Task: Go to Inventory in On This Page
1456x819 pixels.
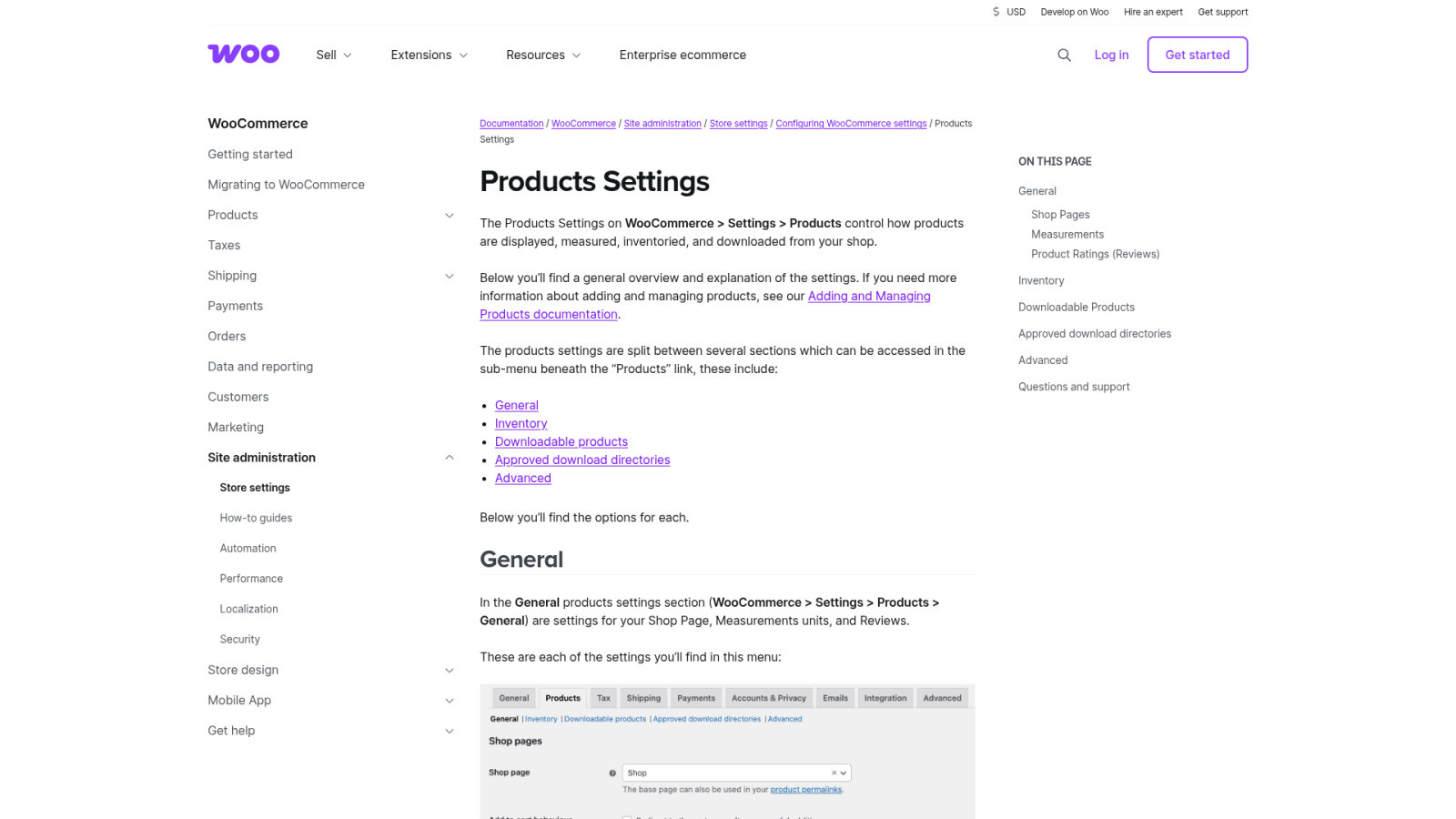Action: tap(1041, 280)
